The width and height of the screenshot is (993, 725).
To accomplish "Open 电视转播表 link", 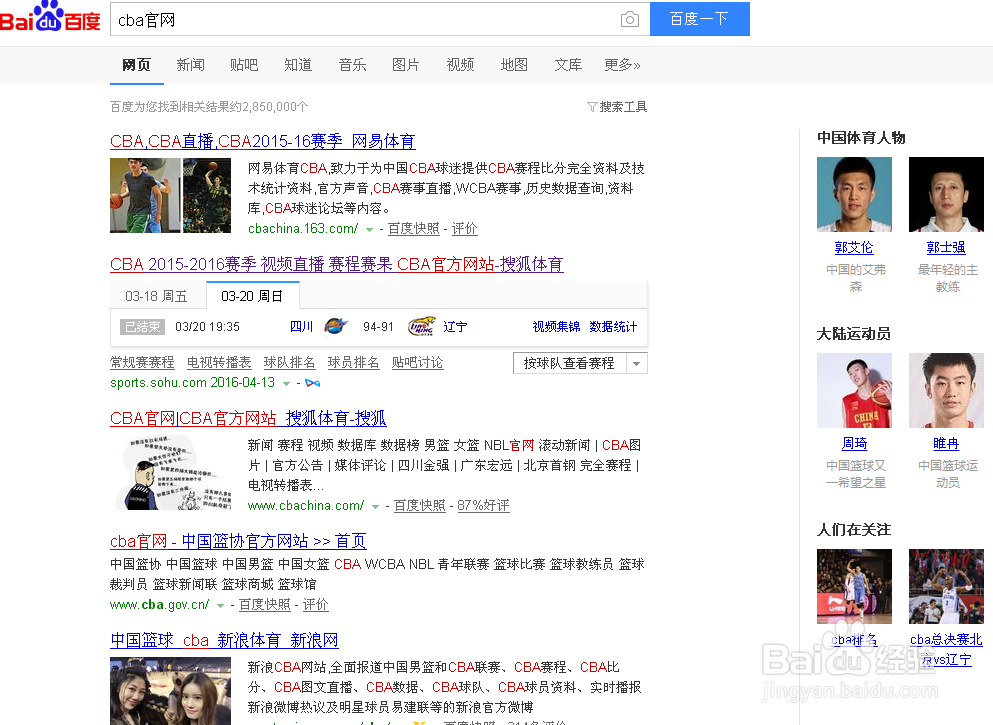I will [x=219, y=362].
